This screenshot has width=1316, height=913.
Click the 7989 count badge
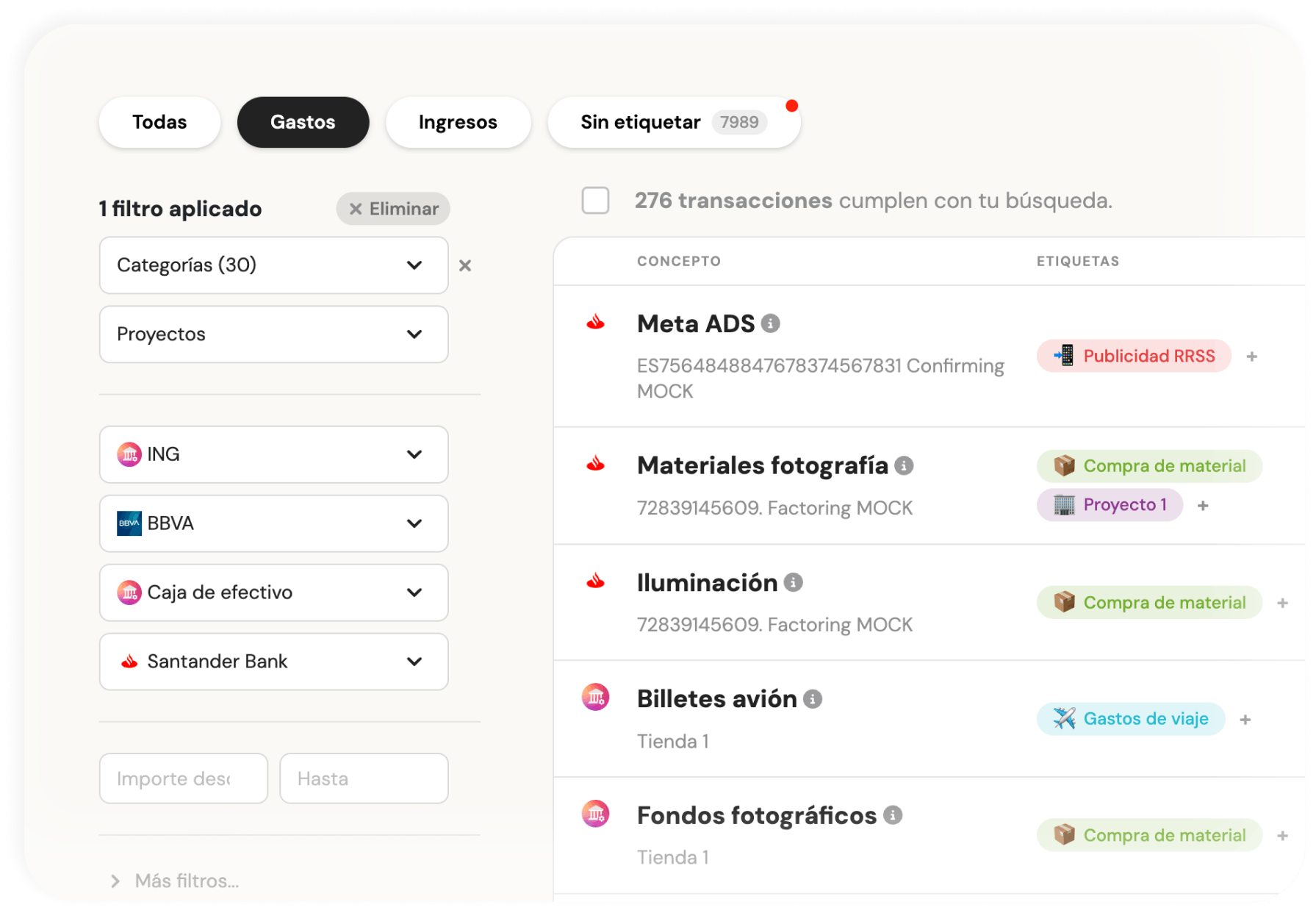[739, 122]
